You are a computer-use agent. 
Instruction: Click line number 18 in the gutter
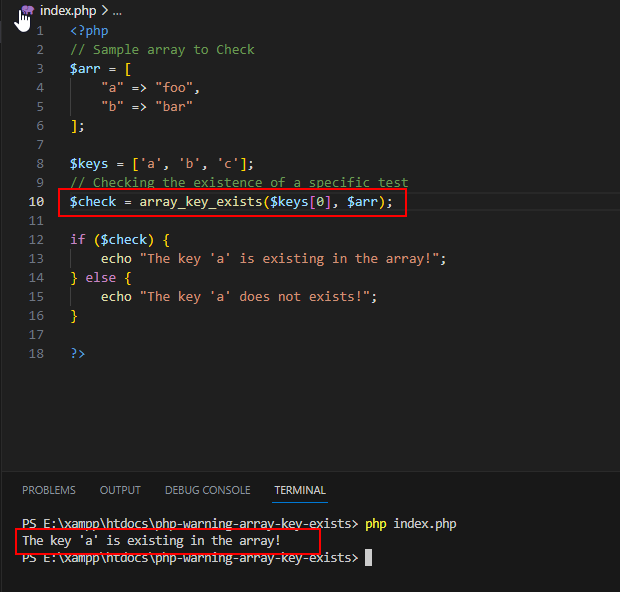36,354
